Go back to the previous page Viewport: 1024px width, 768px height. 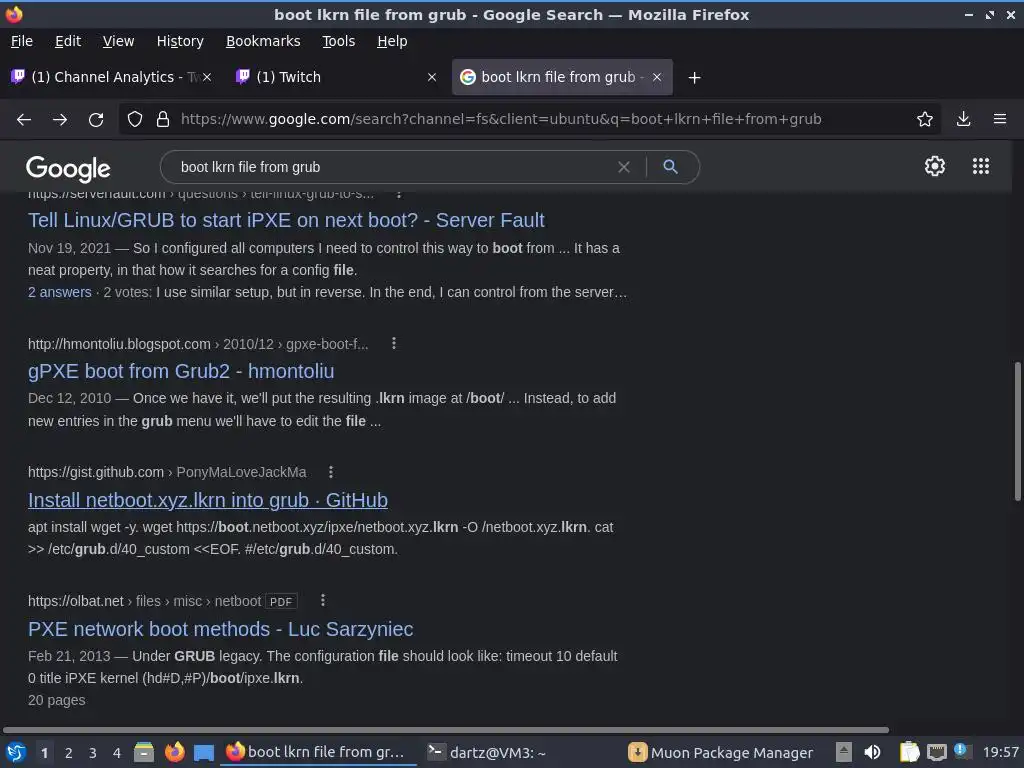(24, 120)
